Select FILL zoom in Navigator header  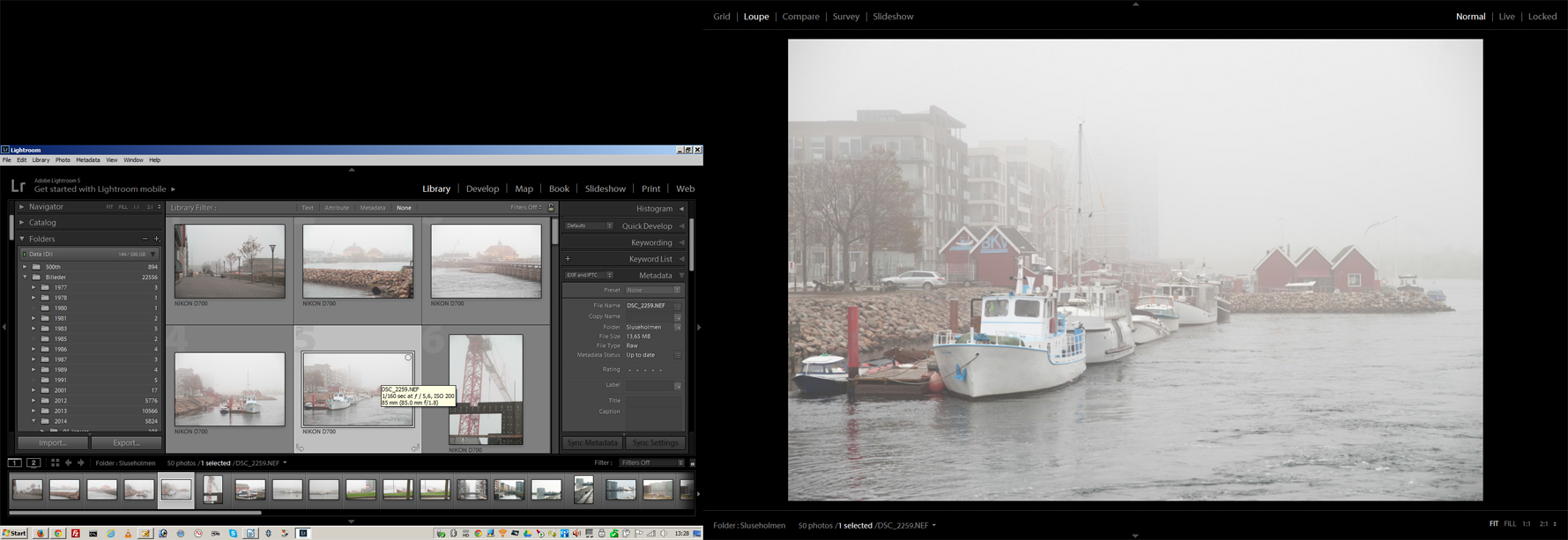123,207
